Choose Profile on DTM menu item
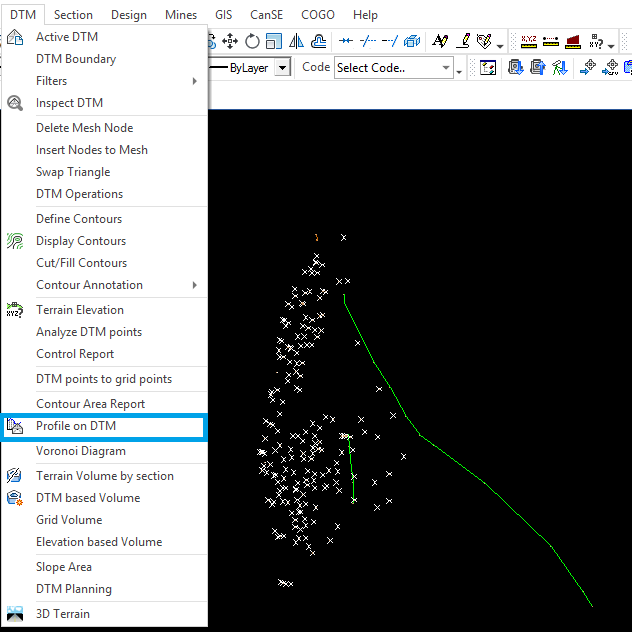The image size is (632, 632). click(76, 426)
